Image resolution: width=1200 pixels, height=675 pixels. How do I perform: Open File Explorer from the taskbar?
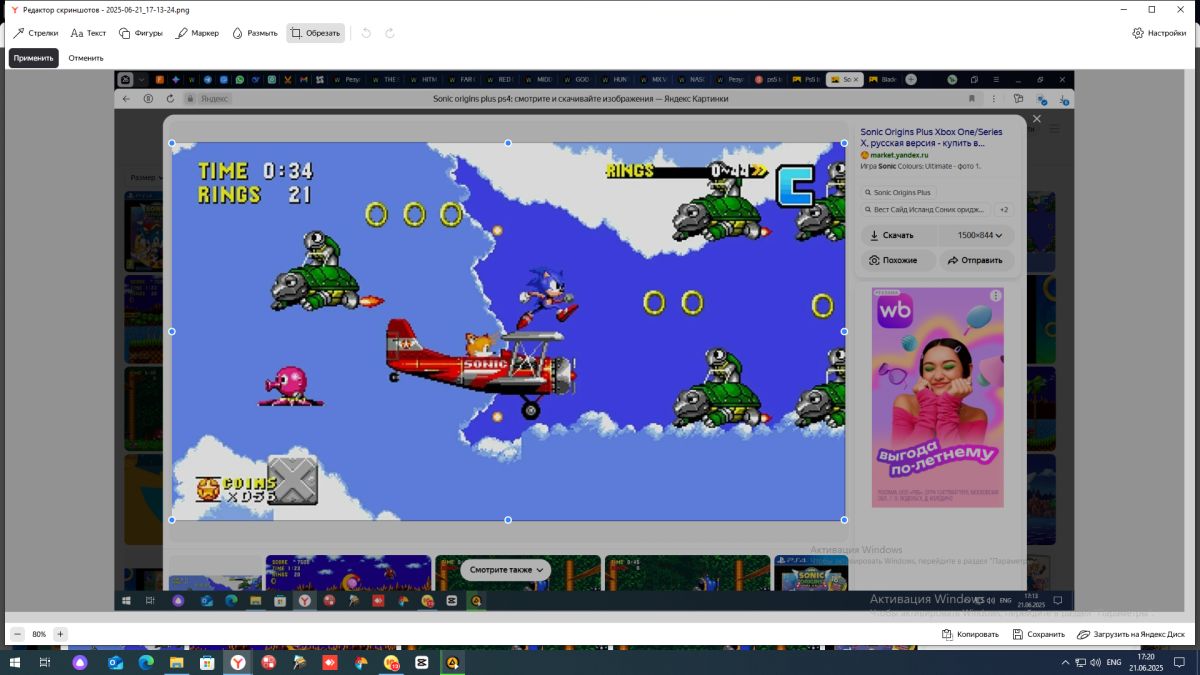tap(177, 663)
